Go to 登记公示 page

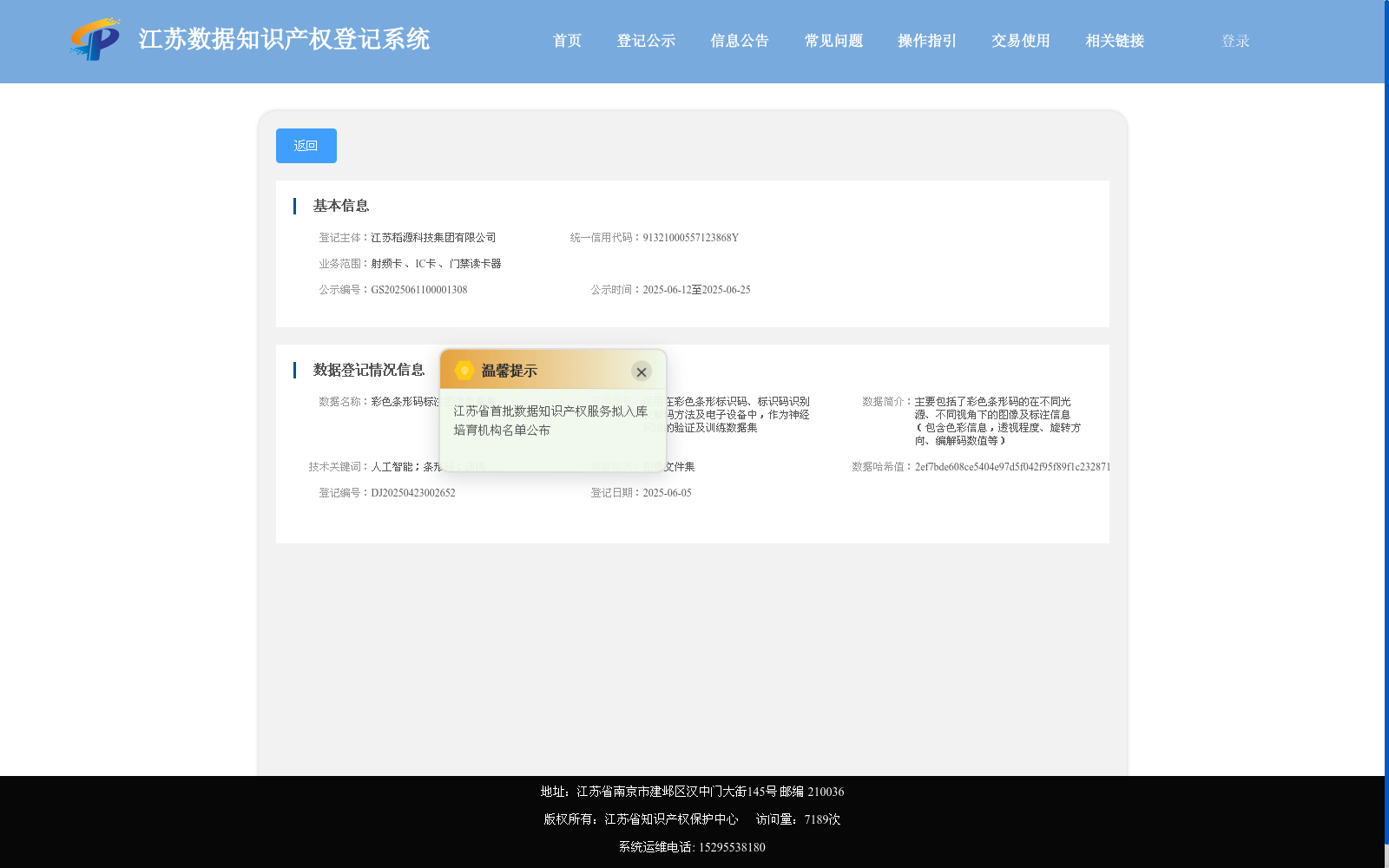click(647, 41)
